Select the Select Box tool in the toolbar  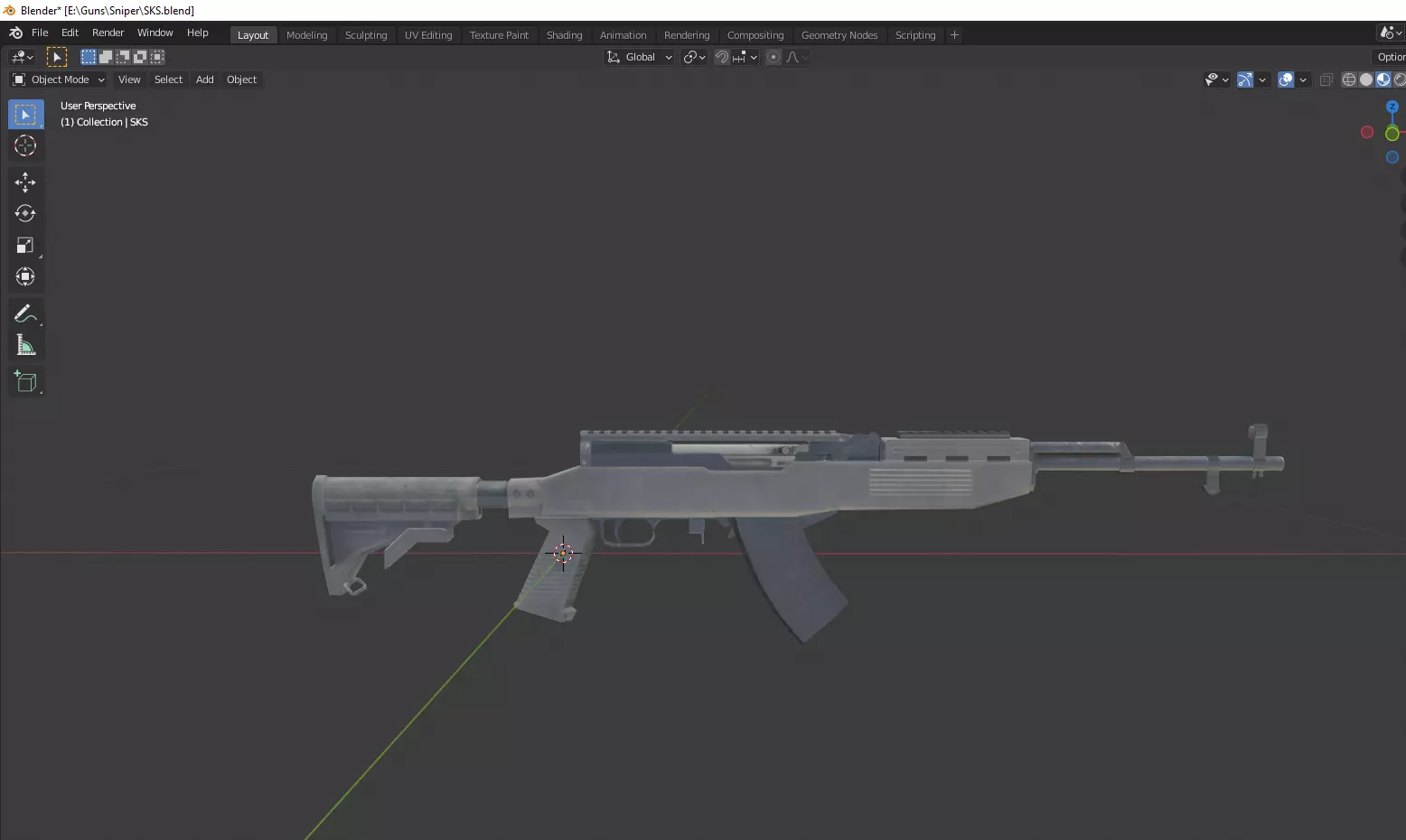25,115
